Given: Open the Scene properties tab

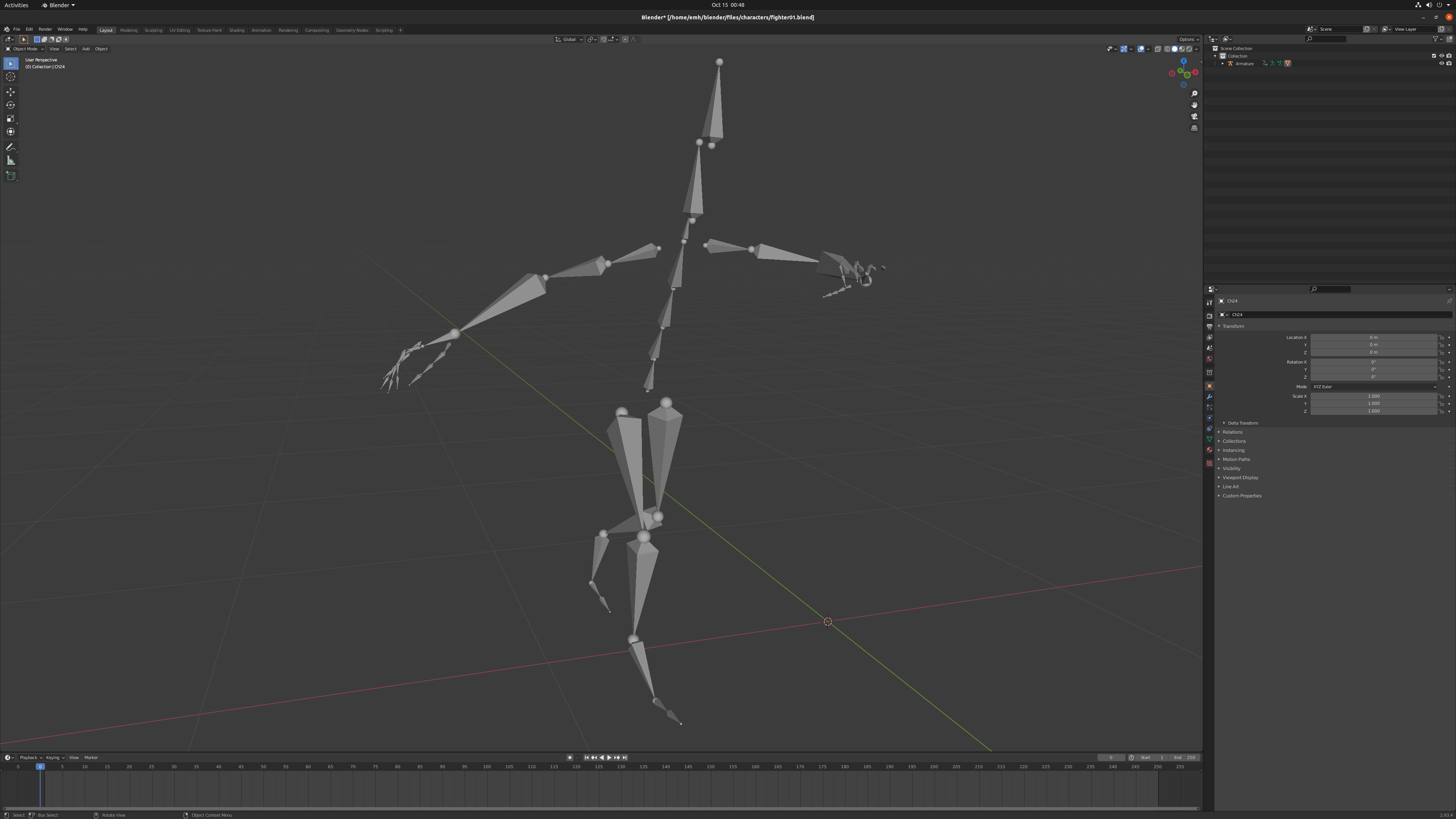Looking at the screenshot, I should [x=1209, y=348].
